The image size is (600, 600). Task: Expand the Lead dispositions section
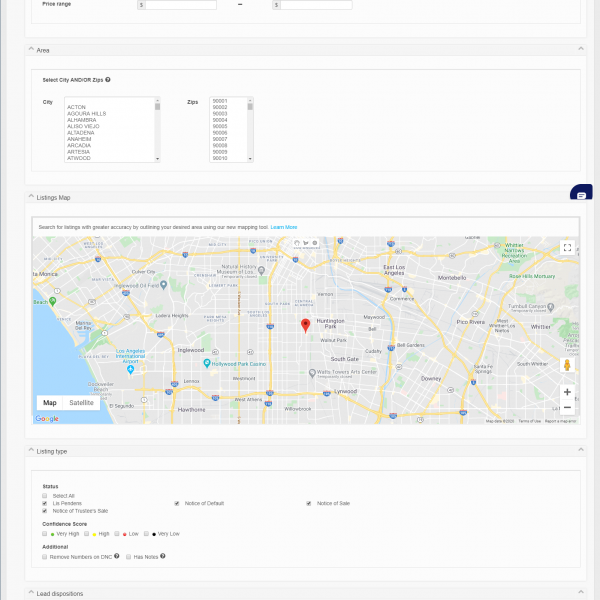(x=580, y=593)
